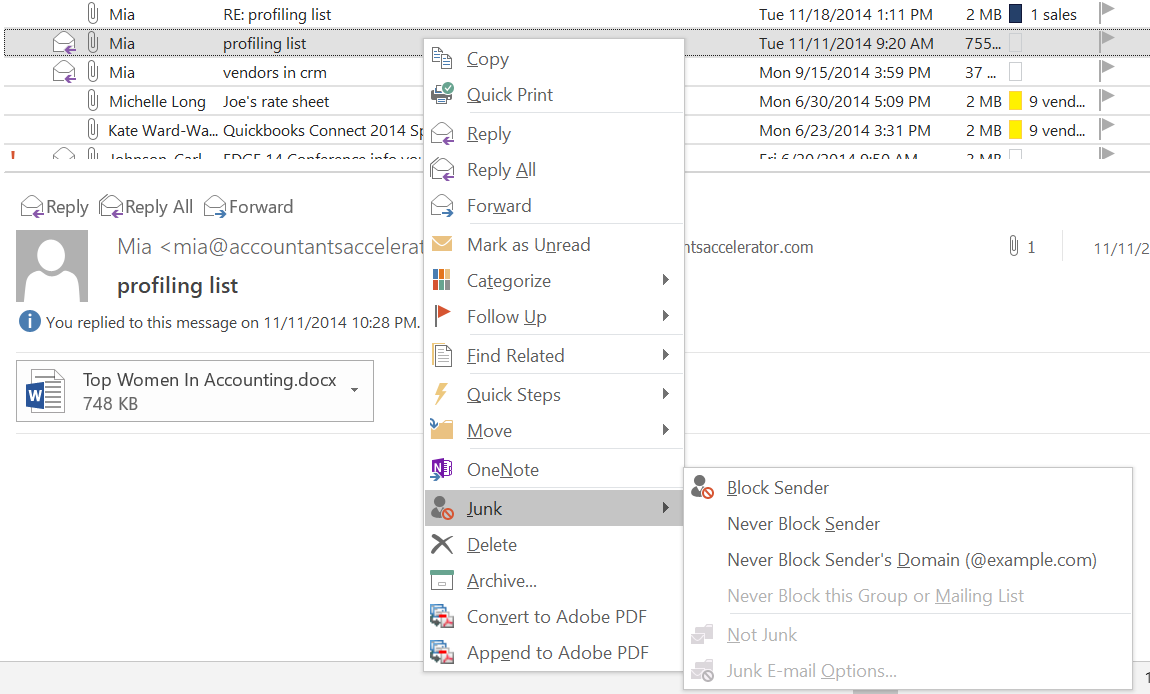Click the Mark as Unread envelope icon

[442, 245]
